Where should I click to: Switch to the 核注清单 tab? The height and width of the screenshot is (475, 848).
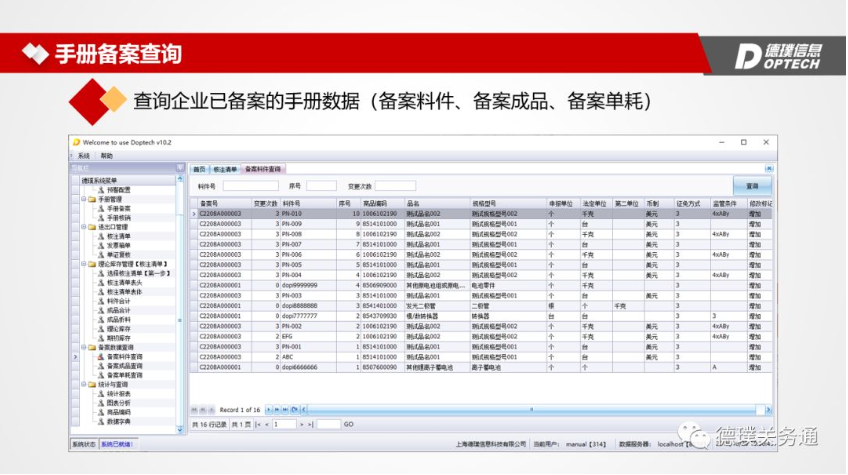(223, 169)
